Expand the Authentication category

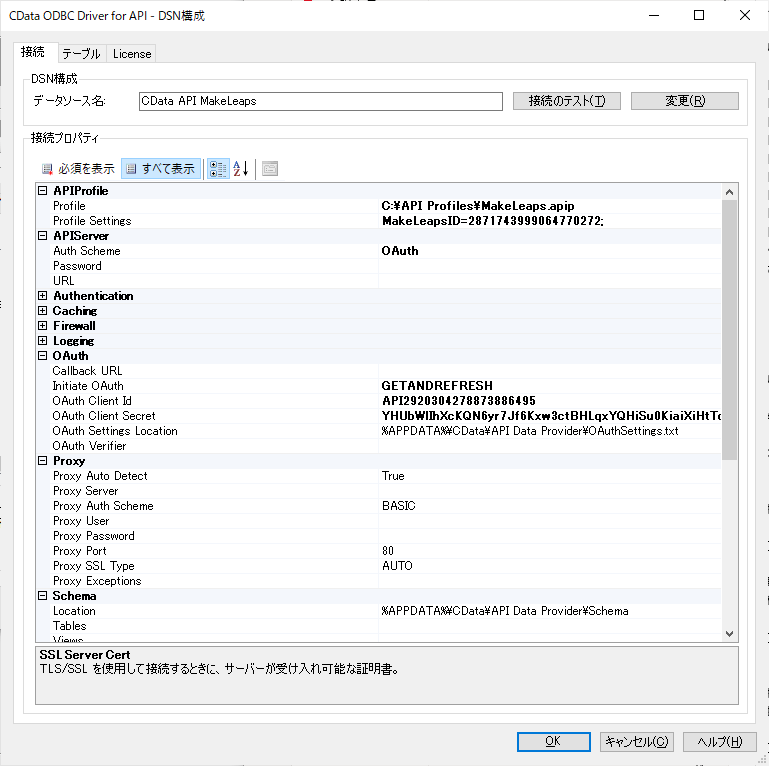tap(43, 296)
